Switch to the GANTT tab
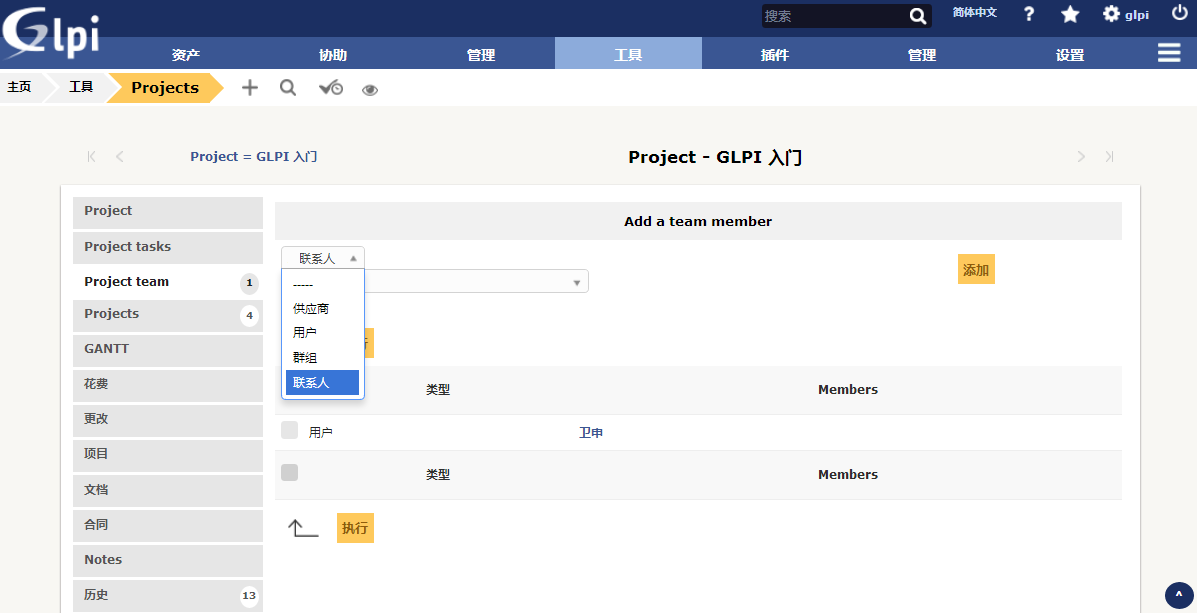1197x613 pixels. [x=168, y=350]
